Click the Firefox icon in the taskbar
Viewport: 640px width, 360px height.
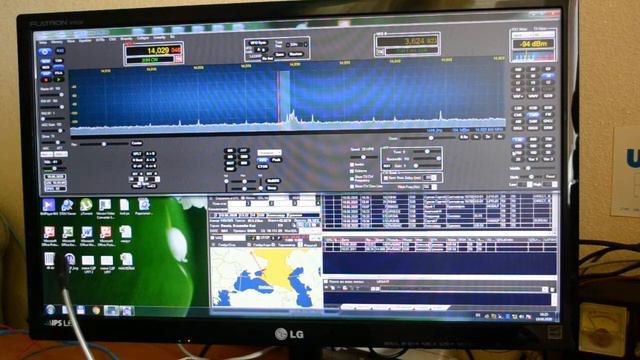click(x=96, y=311)
